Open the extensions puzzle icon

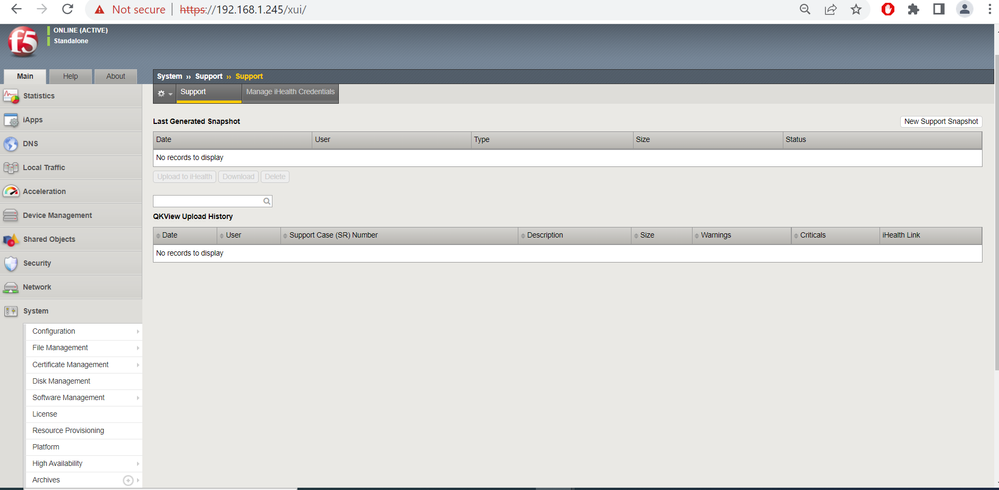tap(913, 10)
